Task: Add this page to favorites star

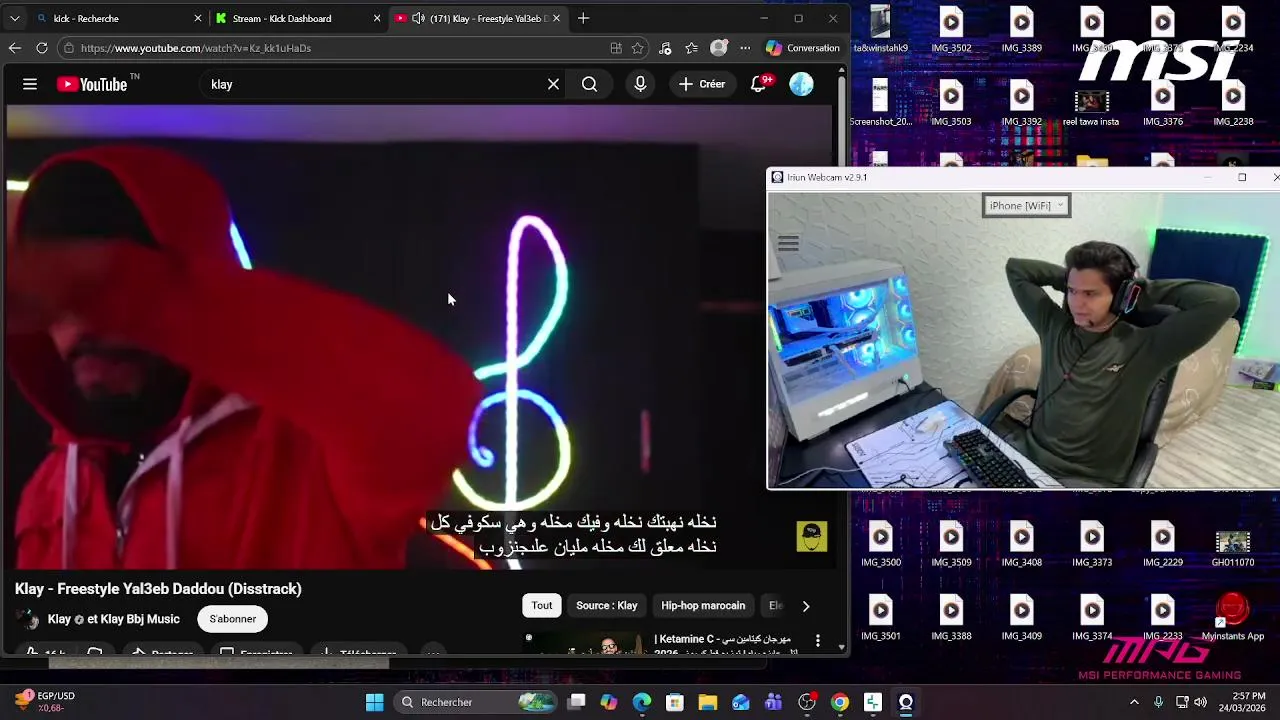Action: (638, 48)
